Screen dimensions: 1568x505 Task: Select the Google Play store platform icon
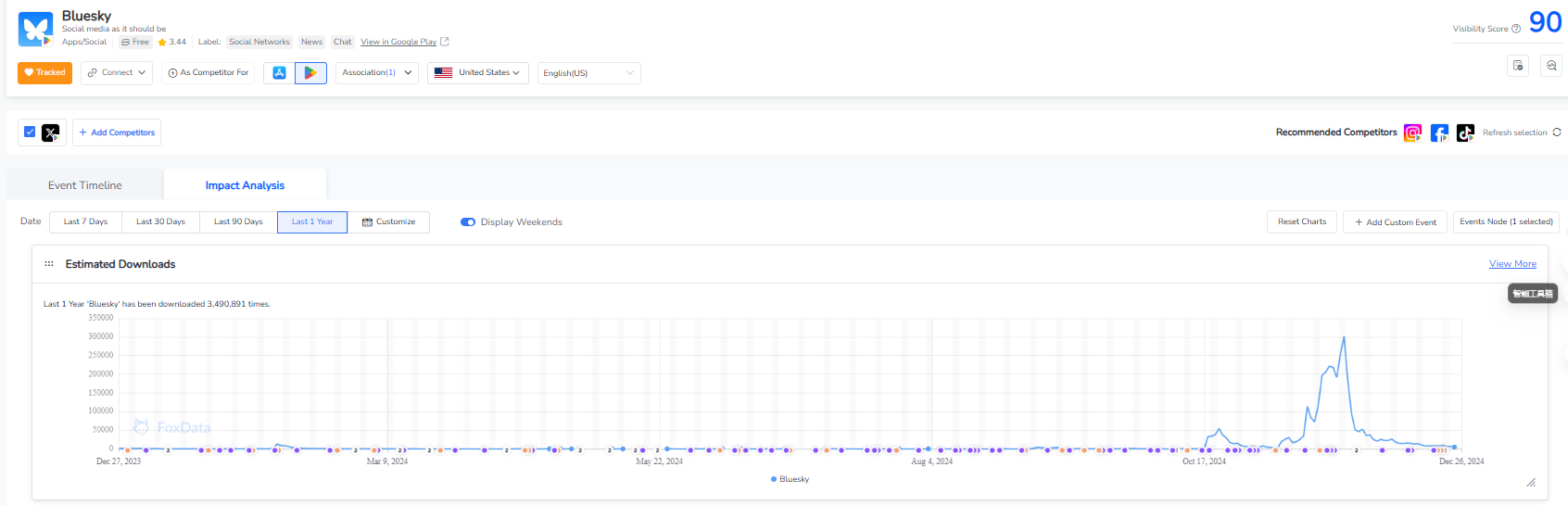(310, 72)
